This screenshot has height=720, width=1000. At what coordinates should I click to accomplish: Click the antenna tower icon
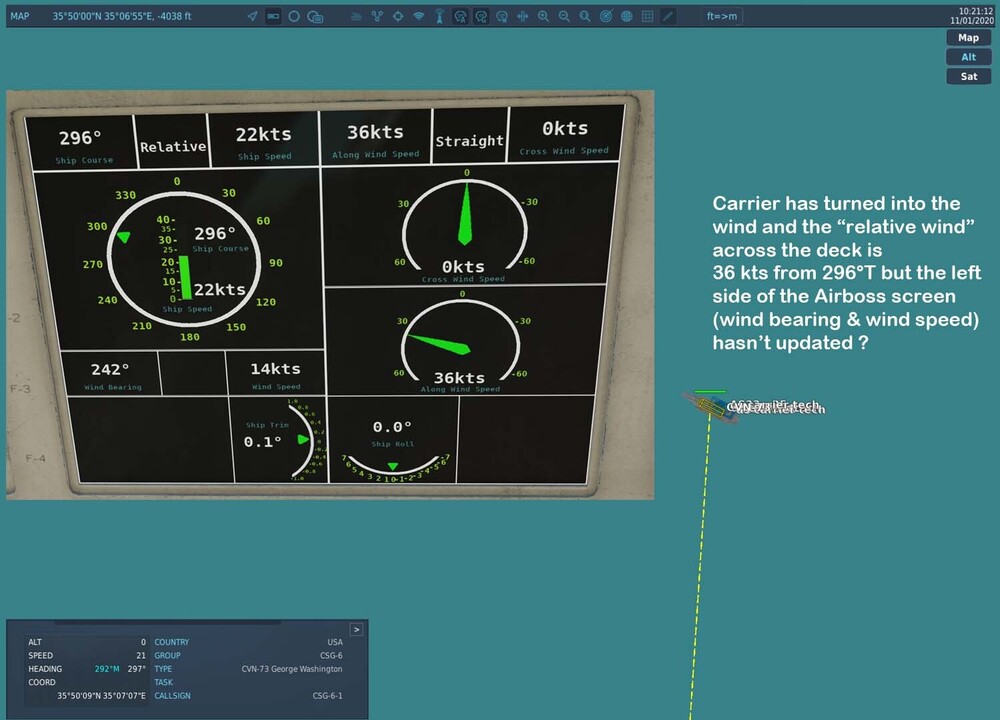click(x=439, y=16)
